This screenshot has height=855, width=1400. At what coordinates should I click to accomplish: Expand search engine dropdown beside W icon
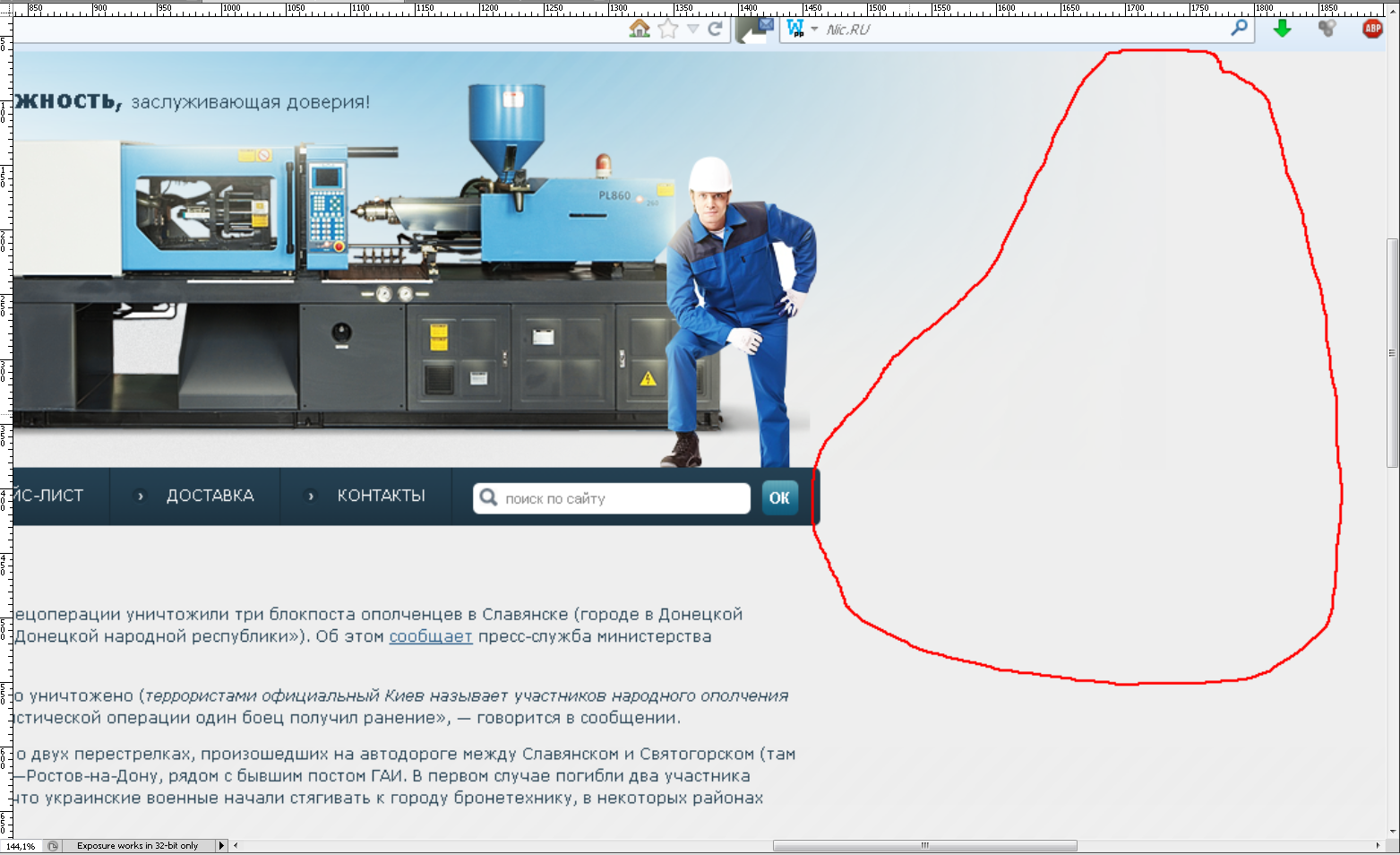[x=814, y=30]
